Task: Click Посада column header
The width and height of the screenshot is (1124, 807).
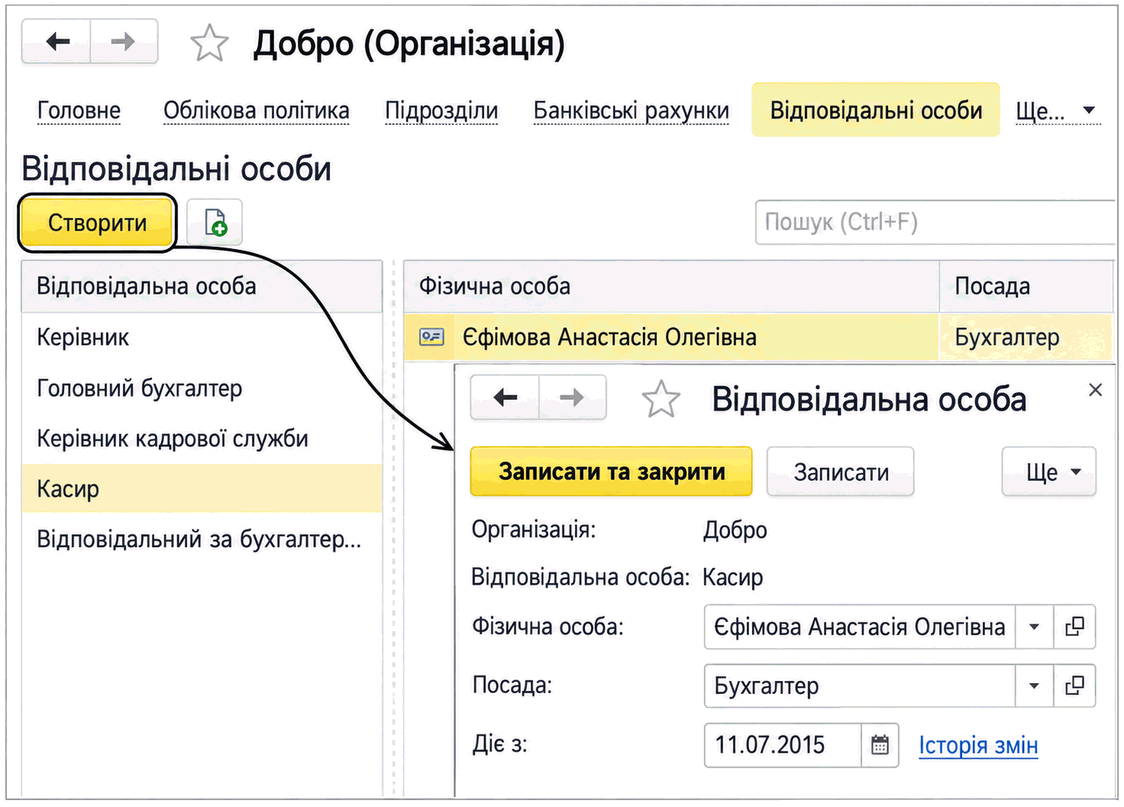Action: click(1027, 286)
